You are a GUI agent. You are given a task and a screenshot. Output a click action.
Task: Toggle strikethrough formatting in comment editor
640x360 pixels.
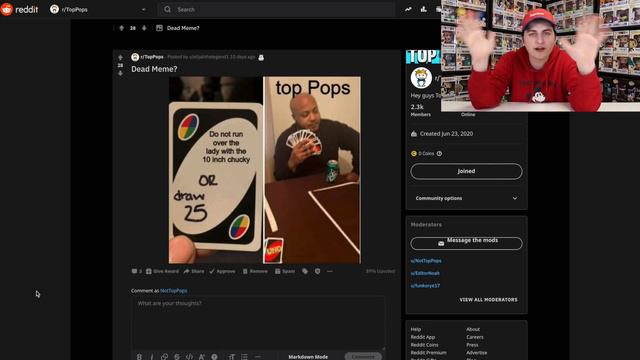(177, 357)
